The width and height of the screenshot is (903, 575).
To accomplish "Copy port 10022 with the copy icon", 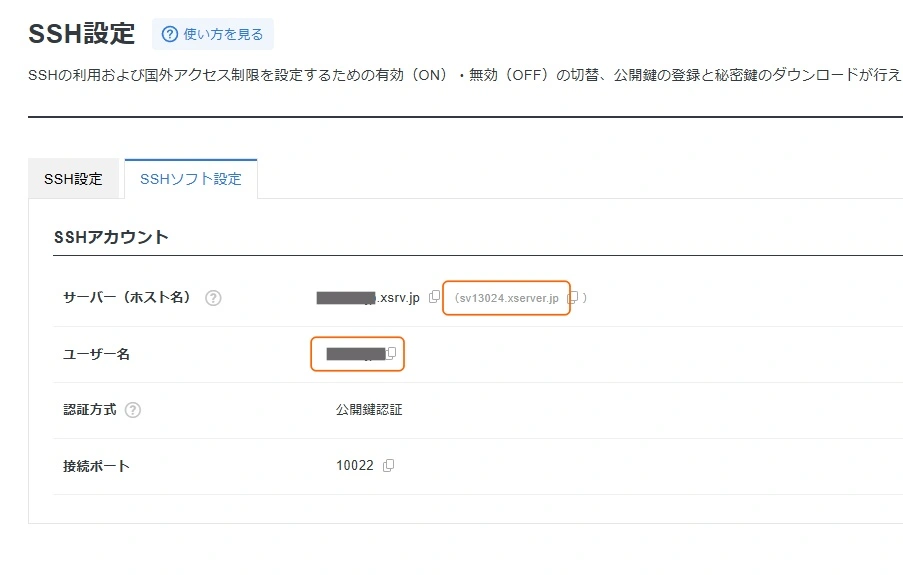I will 388,465.
